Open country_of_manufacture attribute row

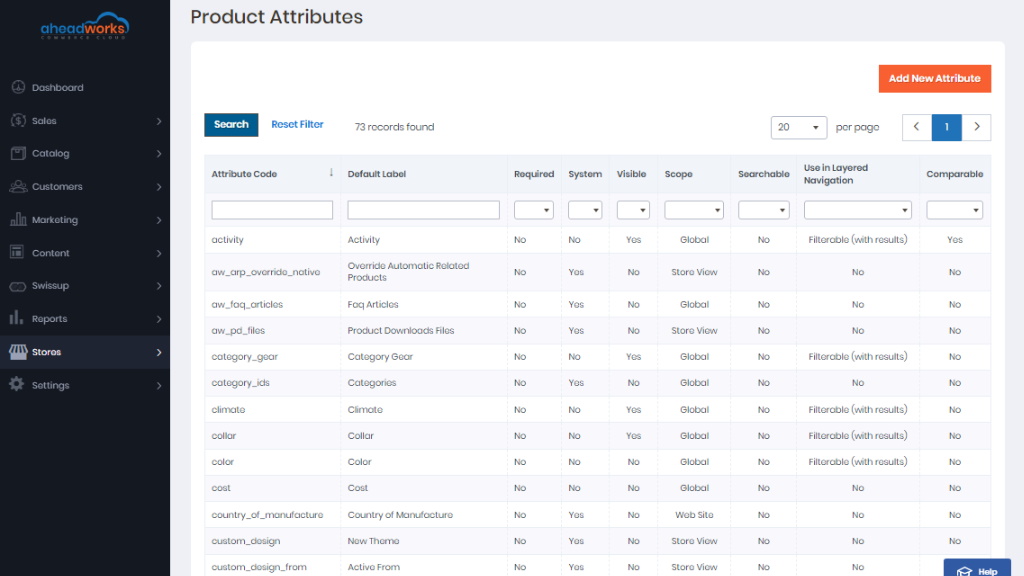click(x=598, y=515)
